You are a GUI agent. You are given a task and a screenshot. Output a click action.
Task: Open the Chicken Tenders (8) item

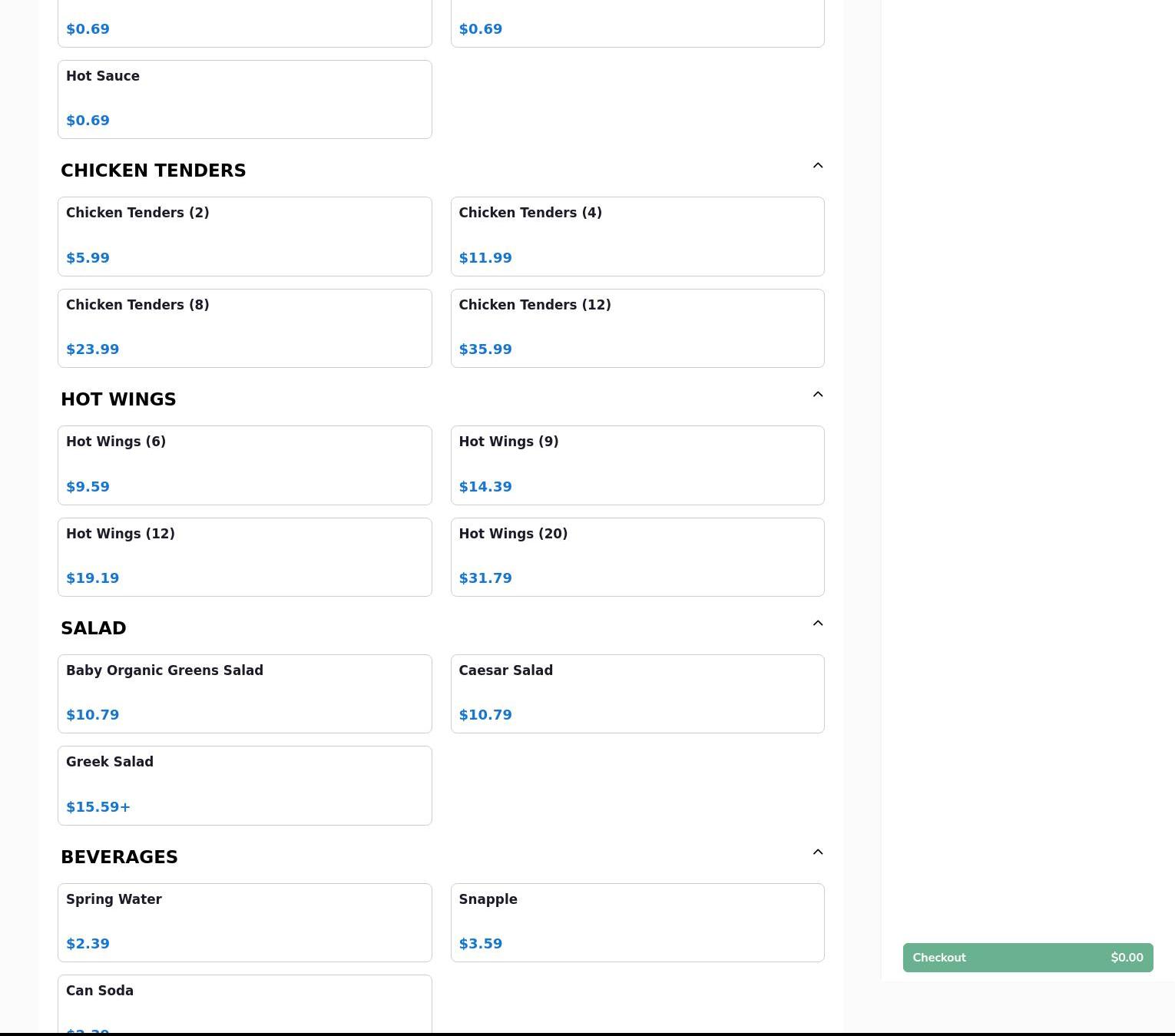[245, 329]
